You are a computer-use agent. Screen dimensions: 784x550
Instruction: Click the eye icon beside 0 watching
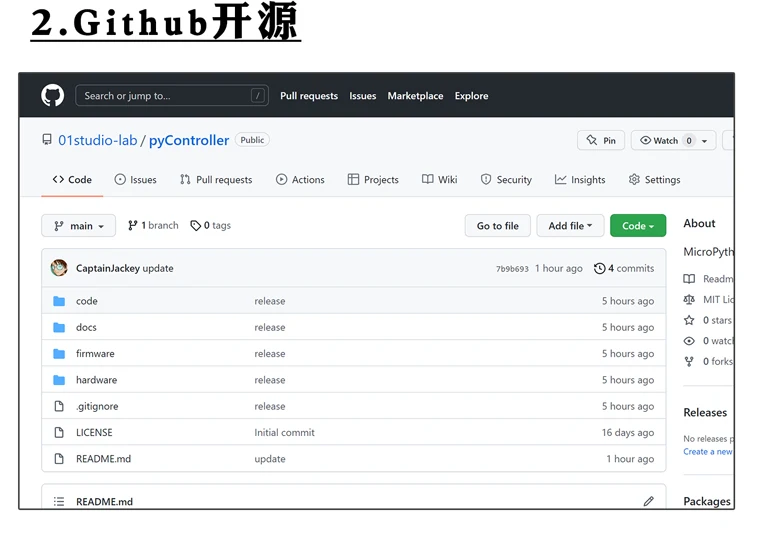click(689, 341)
